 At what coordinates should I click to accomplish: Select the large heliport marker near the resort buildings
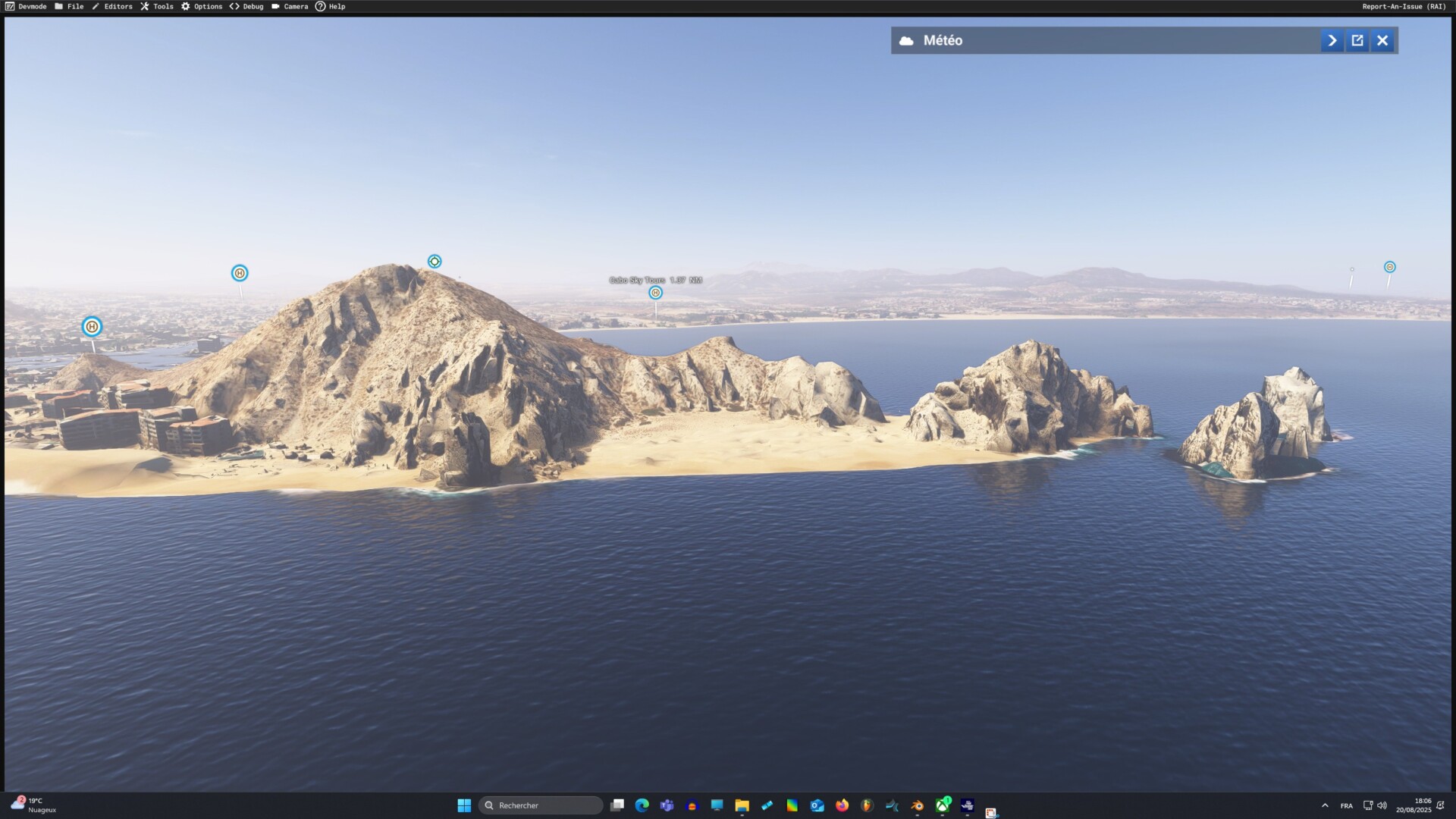point(92,327)
